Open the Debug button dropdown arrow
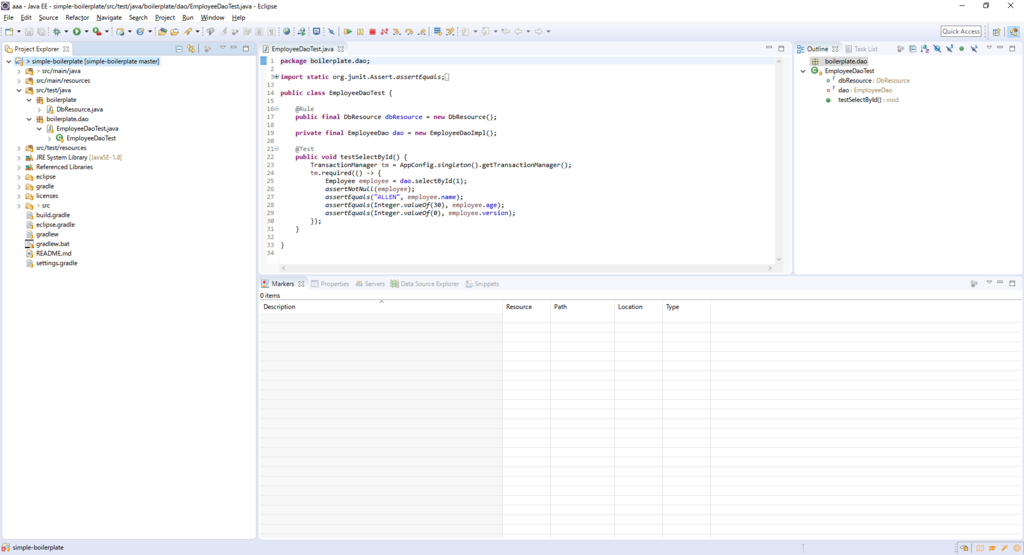This screenshot has width=1024, height=555. pyautogui.click(x=66, y=31)
